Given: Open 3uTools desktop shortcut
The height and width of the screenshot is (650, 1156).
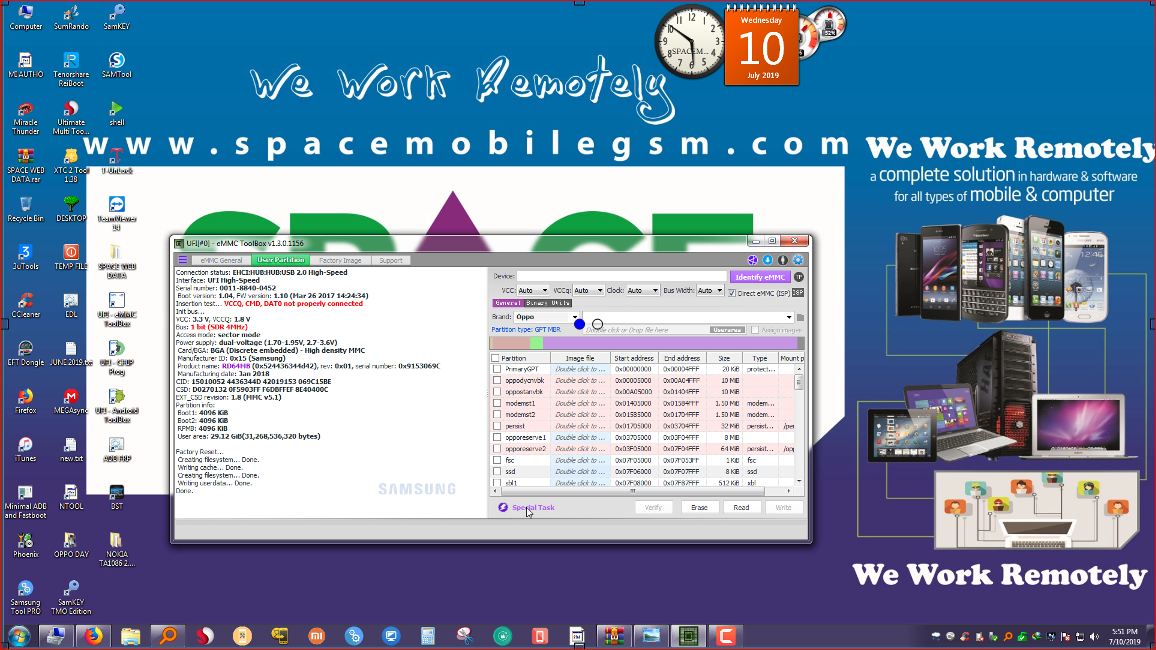Looking at the screenshot, I should [x=25, y=257].
